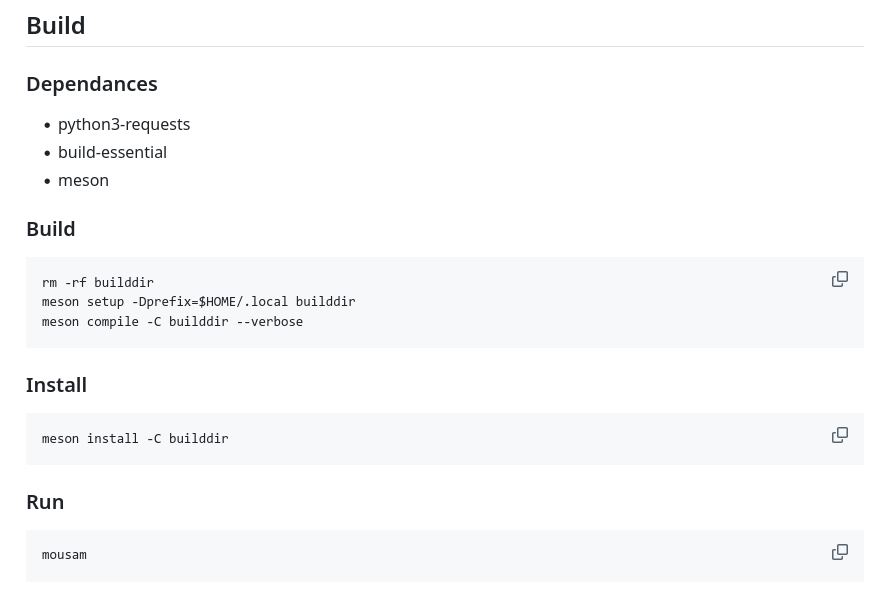
Task: Click the Dependances heading
Action: coord(92,84)
